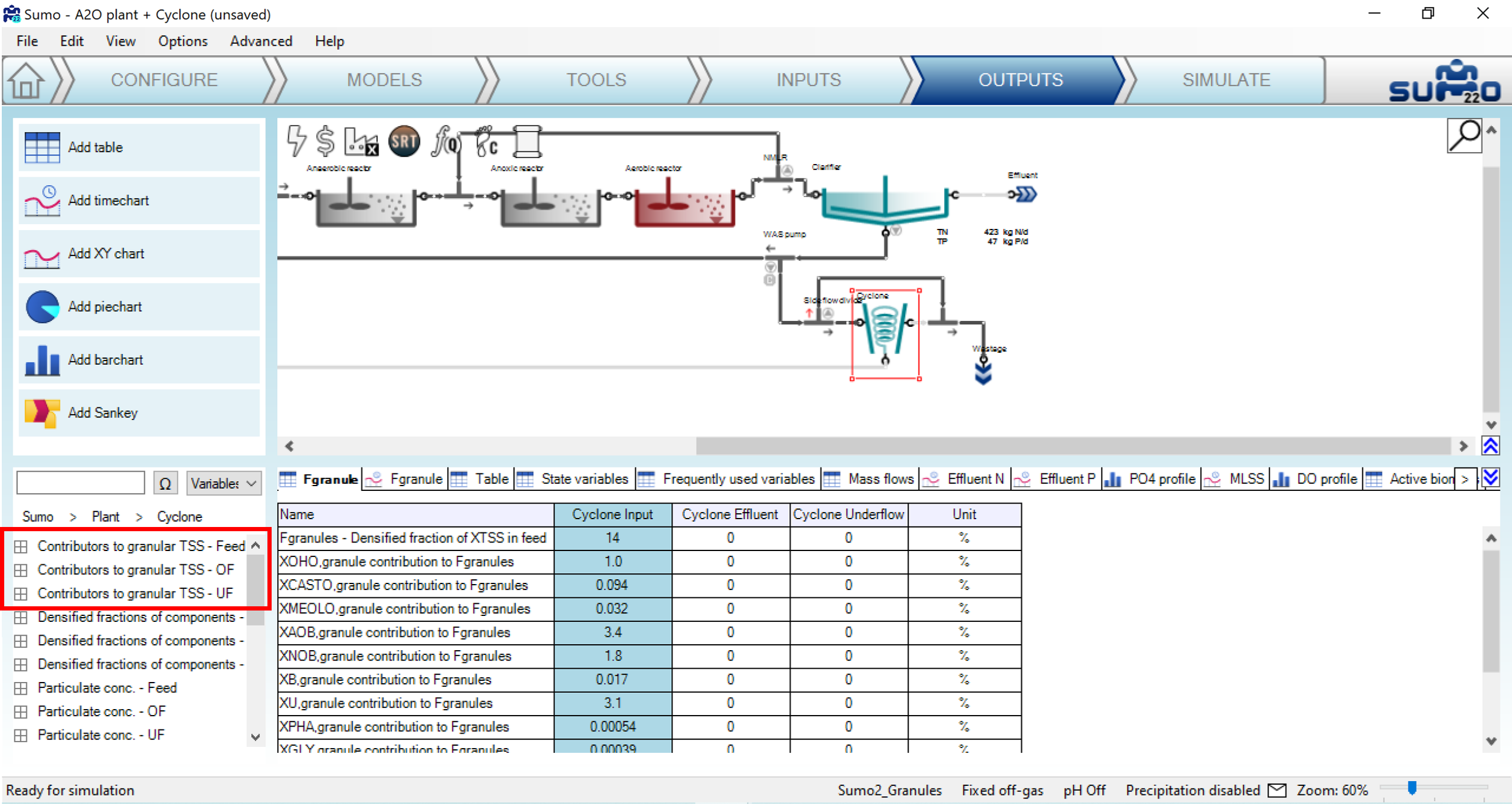
Task: Click the SRT calculator icon
Action: pos(404,141)
